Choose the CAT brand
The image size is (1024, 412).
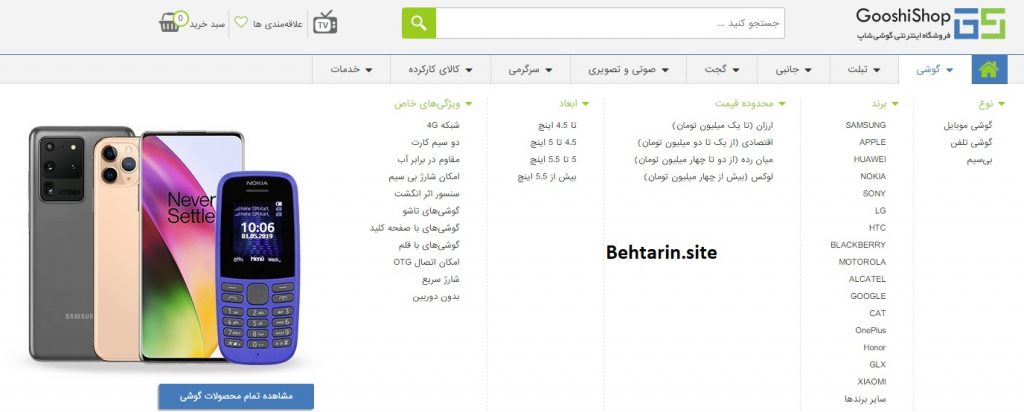click(878, 313)
